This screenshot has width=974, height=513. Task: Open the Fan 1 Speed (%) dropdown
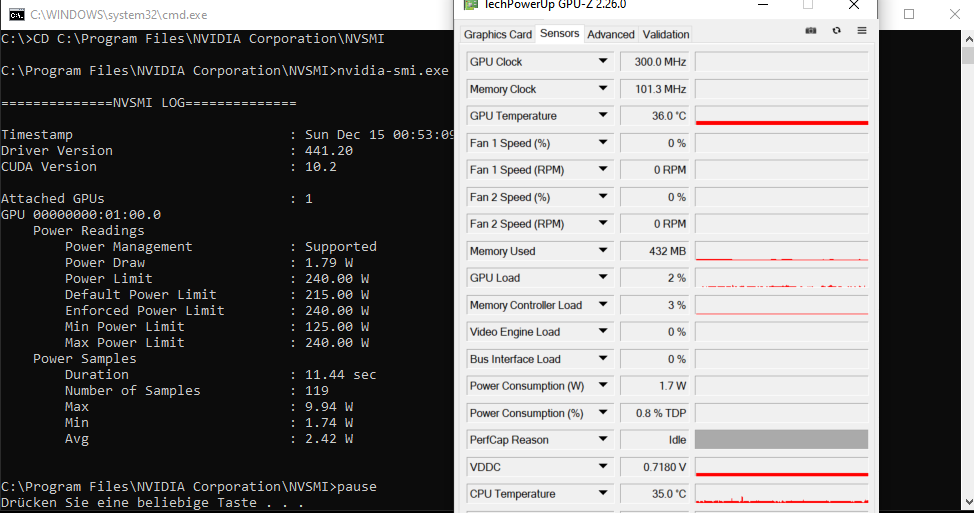click(603, 143)
